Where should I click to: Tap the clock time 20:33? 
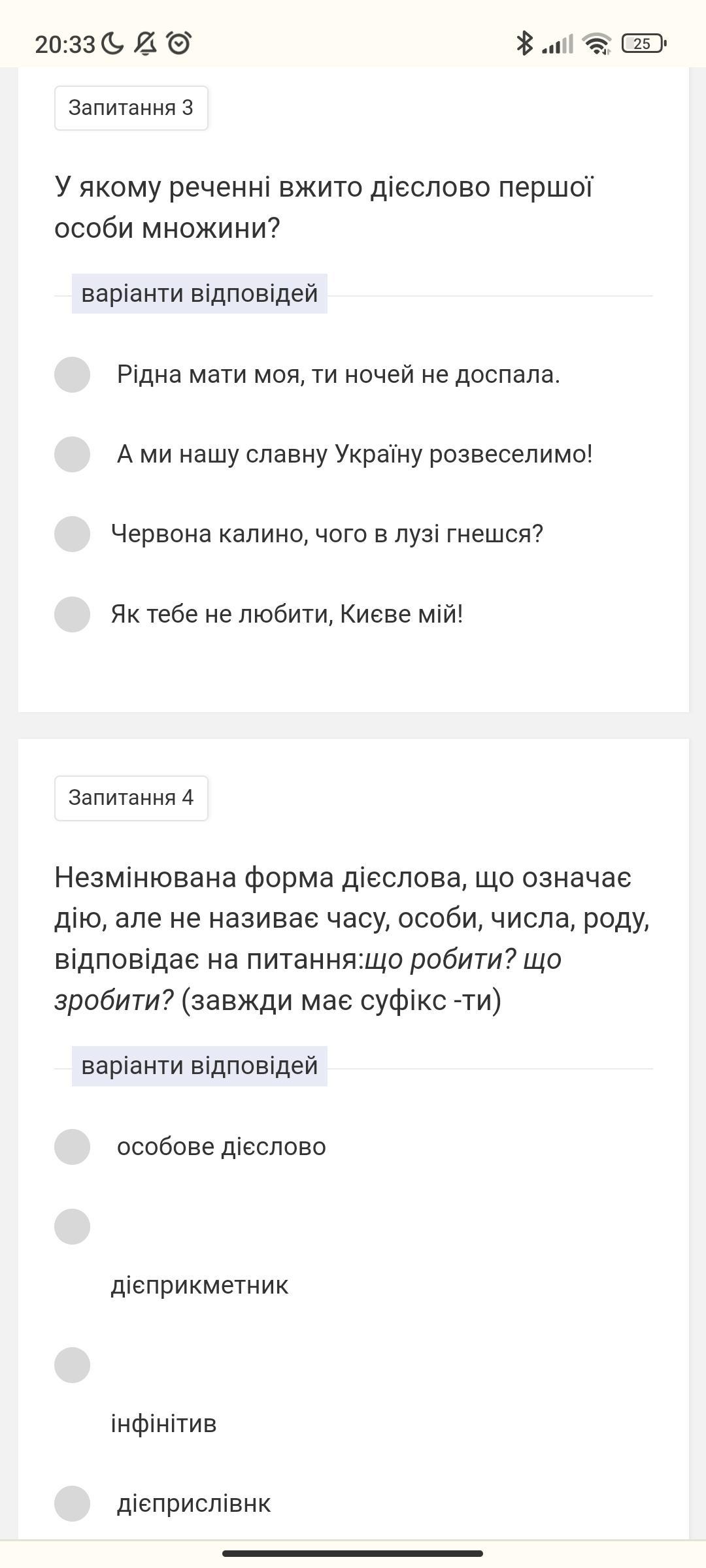pos(65,44)
